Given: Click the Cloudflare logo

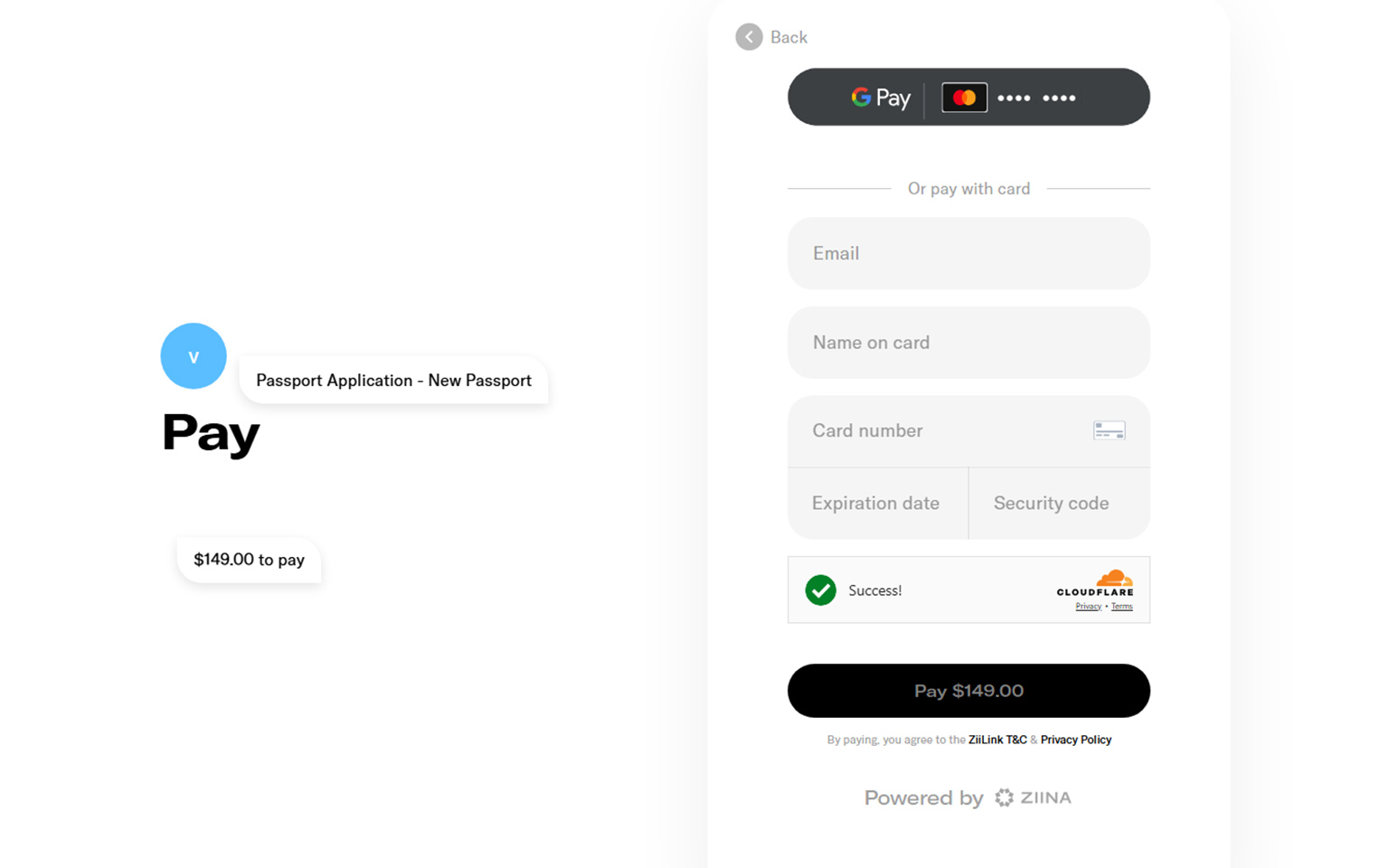Looking at the screenshot, I should pos(1095,583).
